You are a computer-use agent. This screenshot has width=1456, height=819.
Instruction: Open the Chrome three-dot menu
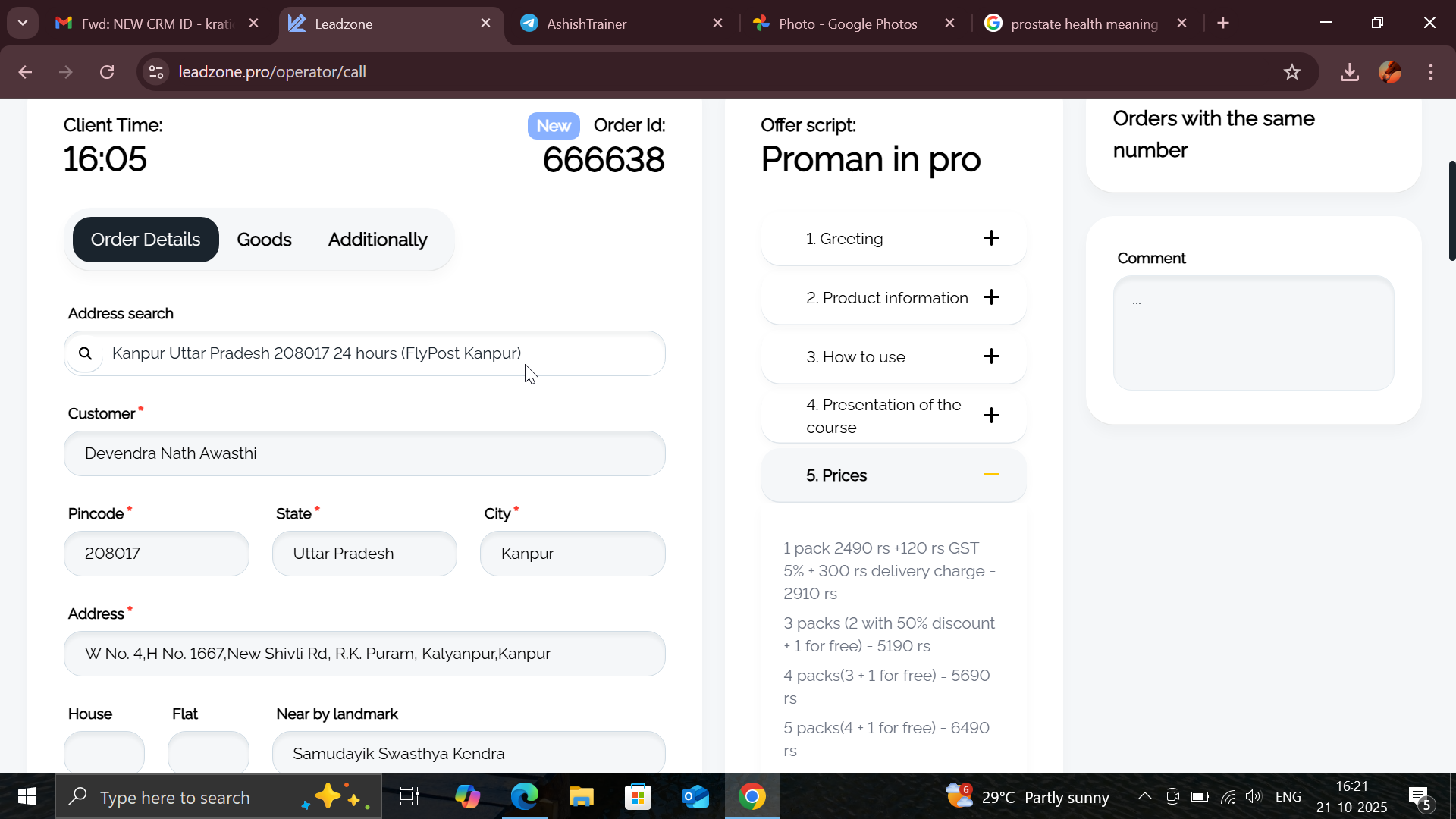coord(1431,72)
